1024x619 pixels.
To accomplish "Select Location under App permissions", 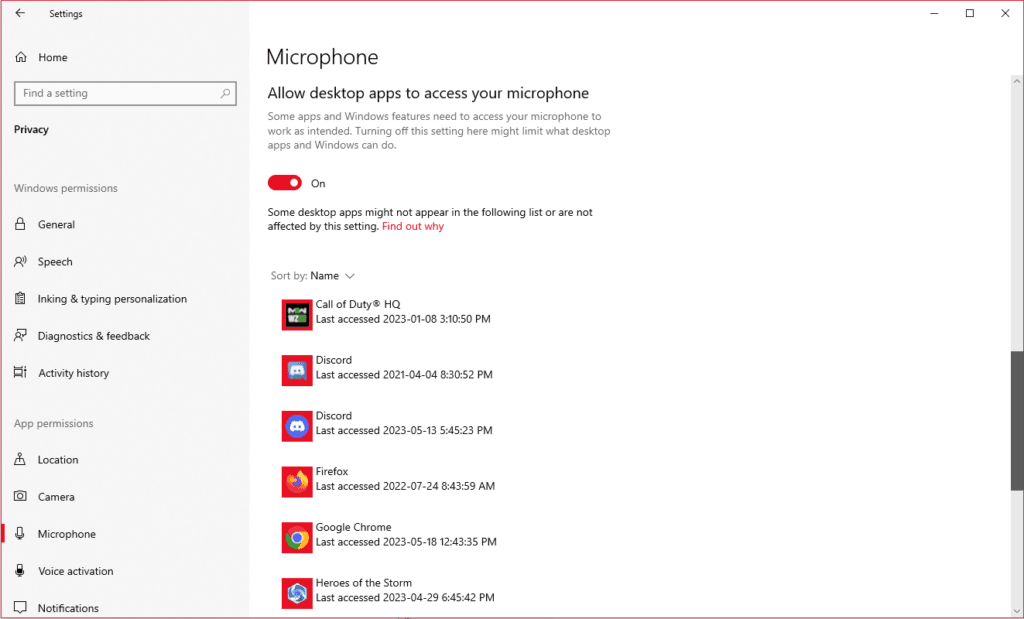I will [58, 459].
